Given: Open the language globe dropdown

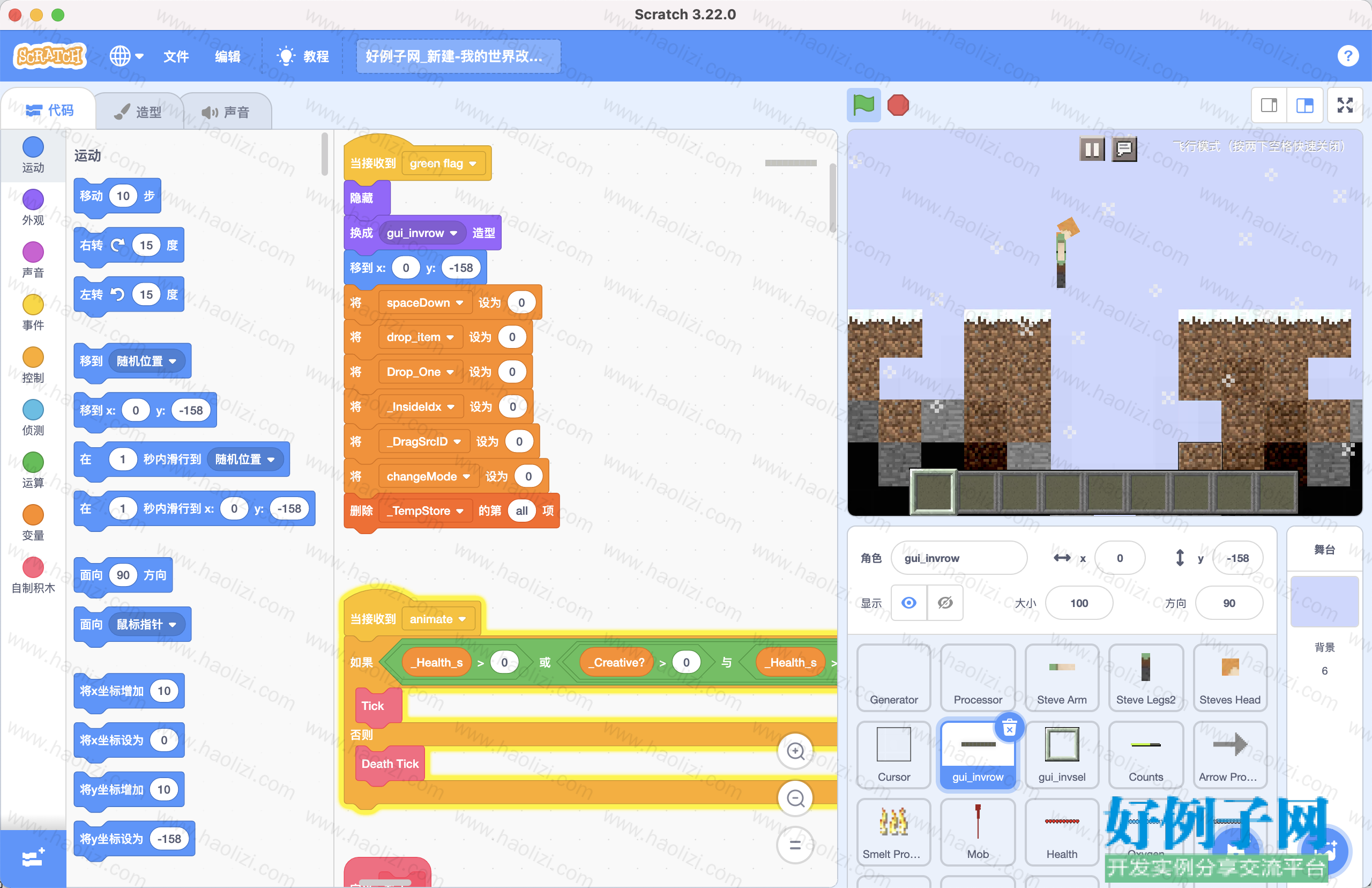Looking at the screenshot, I should pyautogui.click(x=126, y=56).
